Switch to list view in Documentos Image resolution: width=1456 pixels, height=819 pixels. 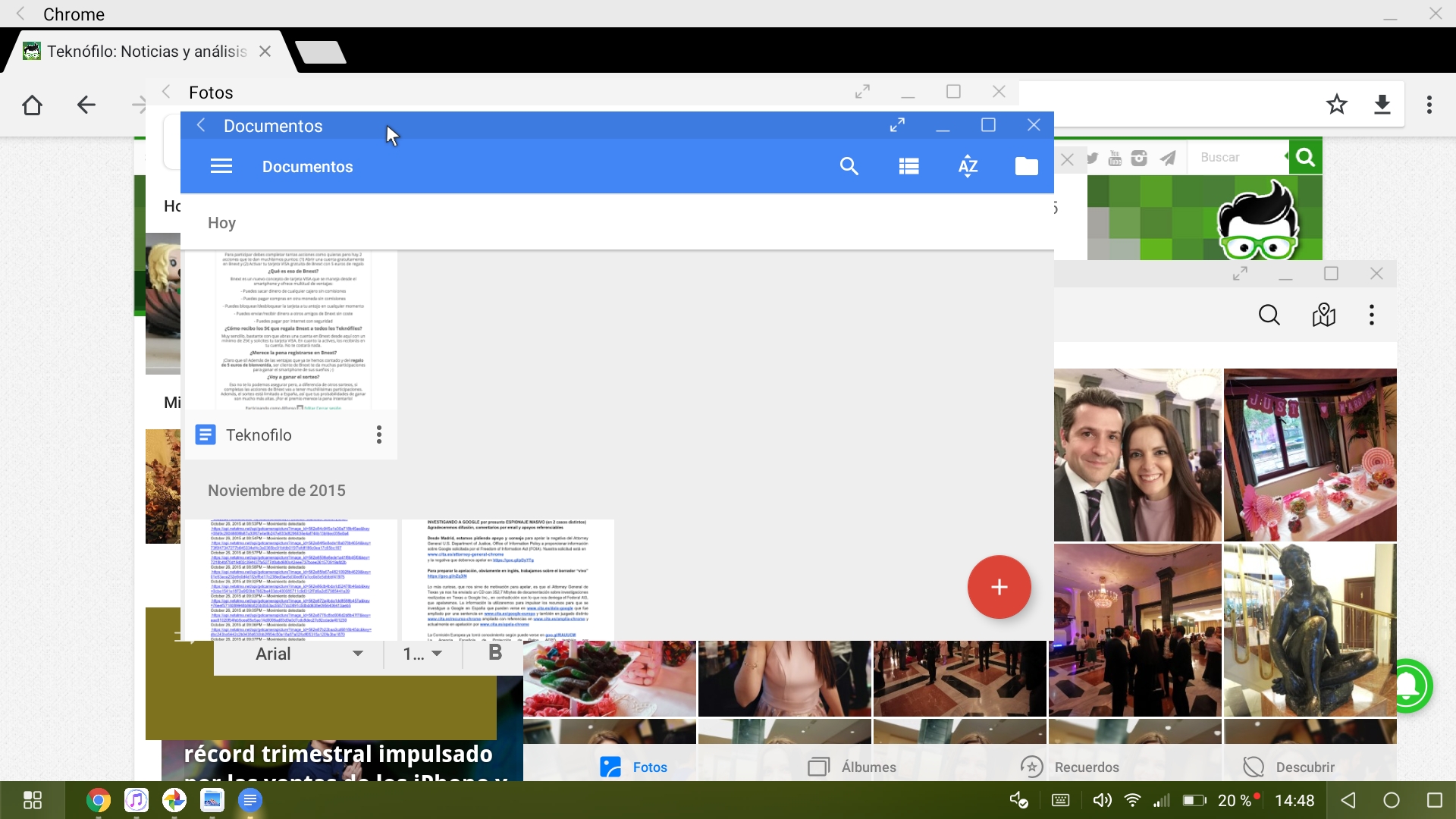(908, 166)
